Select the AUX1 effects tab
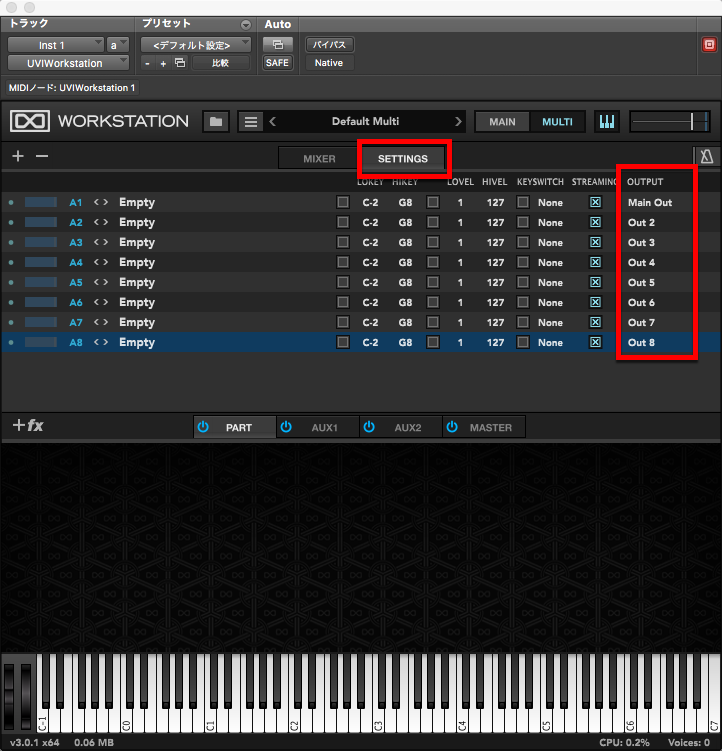722x751 pixels. (318, 427)
